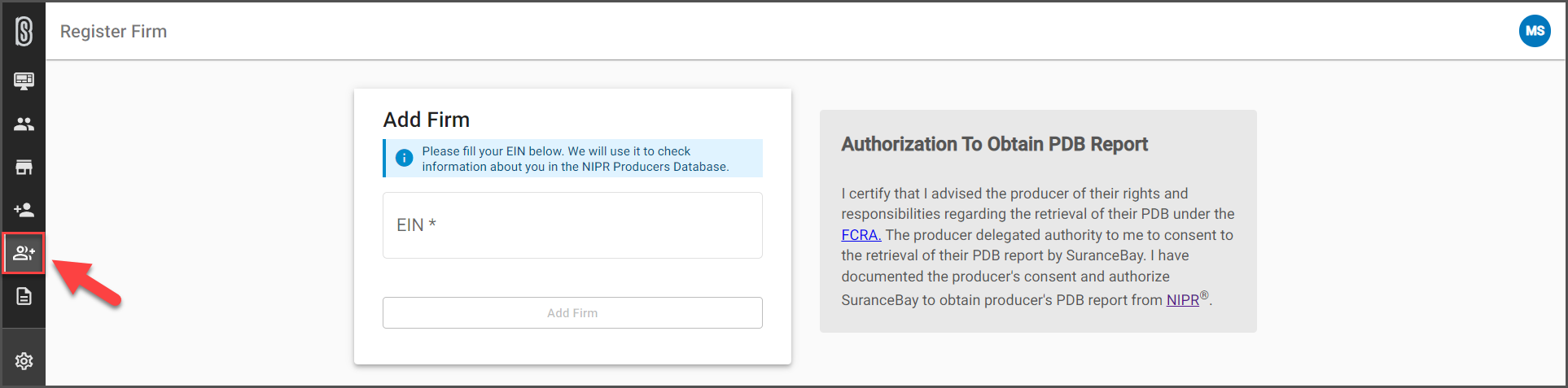
Task: Open the document page icon in the sidebar
Action: click(x=24, y=296)
